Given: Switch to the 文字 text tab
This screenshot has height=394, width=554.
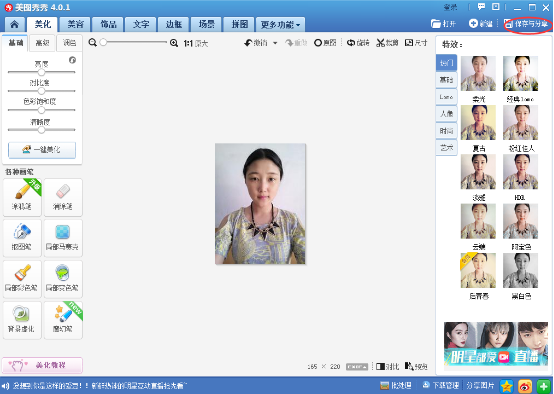Looking at the screenshot, I should 141,25.
